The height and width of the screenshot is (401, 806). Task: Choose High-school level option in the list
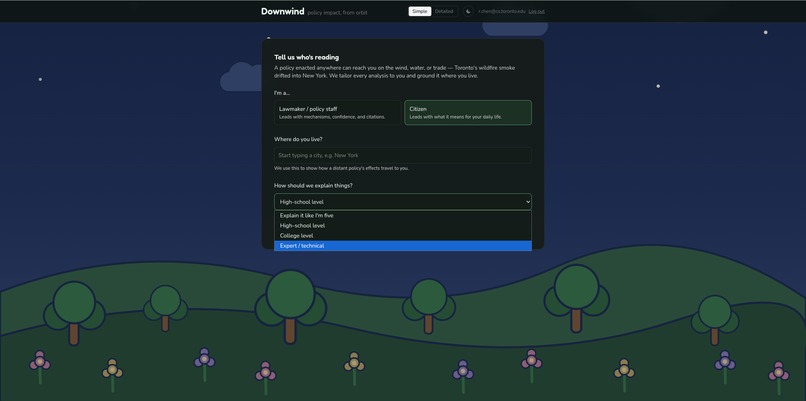(402, 226)
